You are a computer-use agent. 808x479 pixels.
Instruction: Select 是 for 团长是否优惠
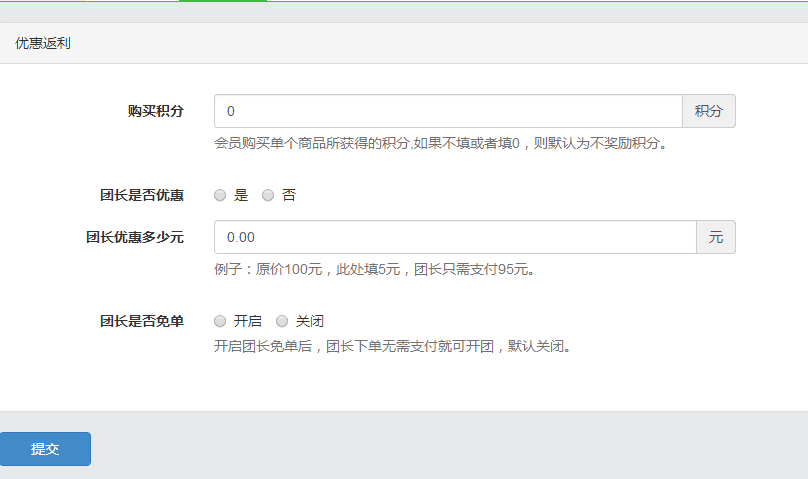tap(220, 195)
